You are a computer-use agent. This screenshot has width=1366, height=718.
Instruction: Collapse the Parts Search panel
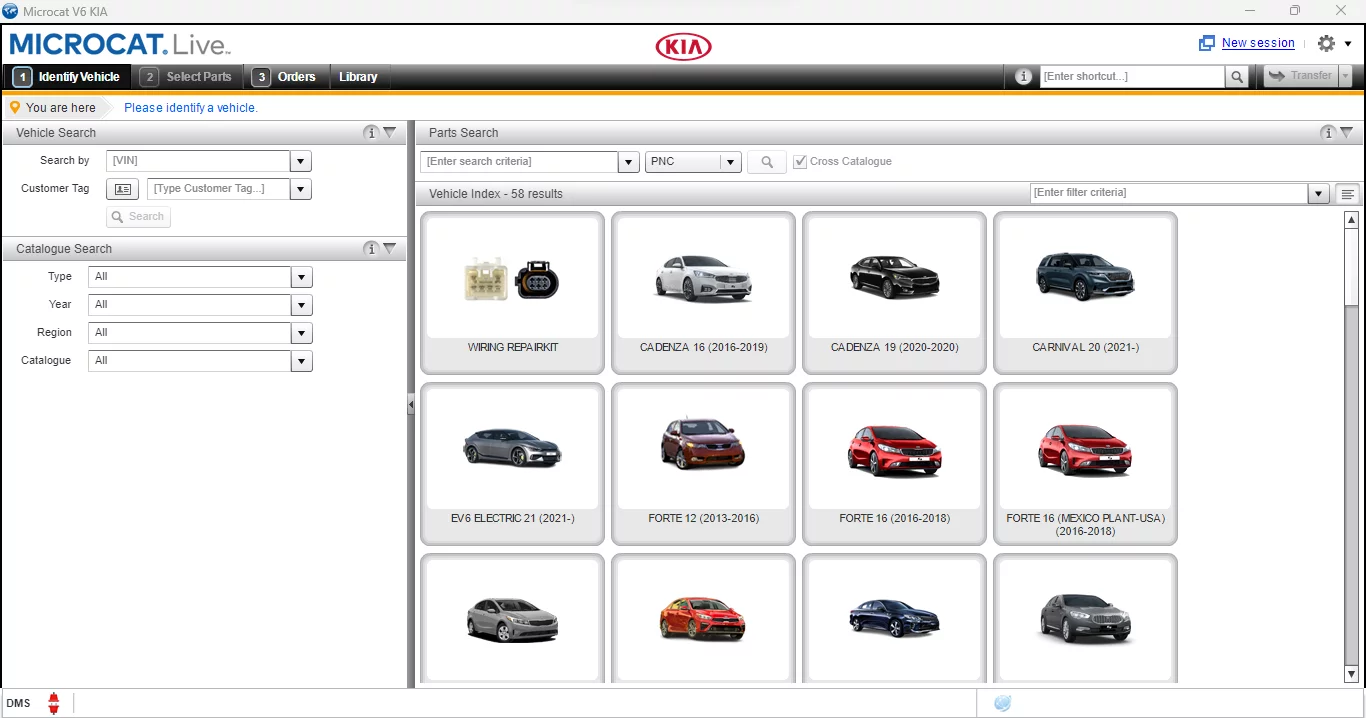coord(1345,132)
